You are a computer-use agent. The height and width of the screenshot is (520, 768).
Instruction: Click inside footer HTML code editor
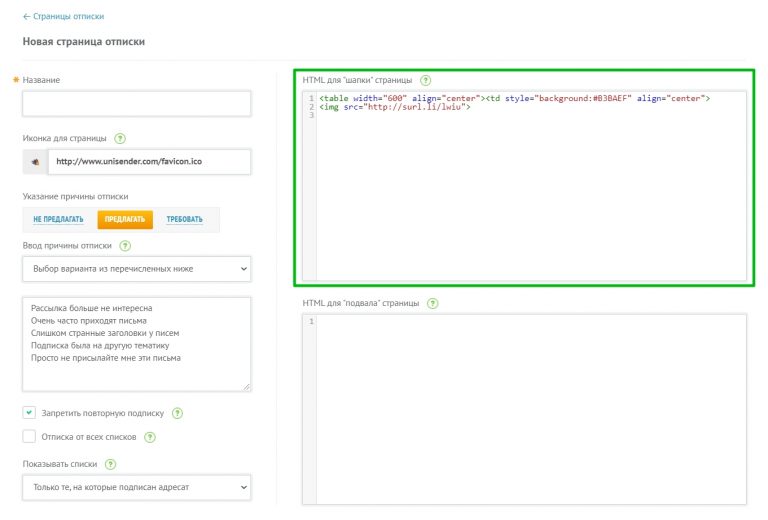pos(525,409)
